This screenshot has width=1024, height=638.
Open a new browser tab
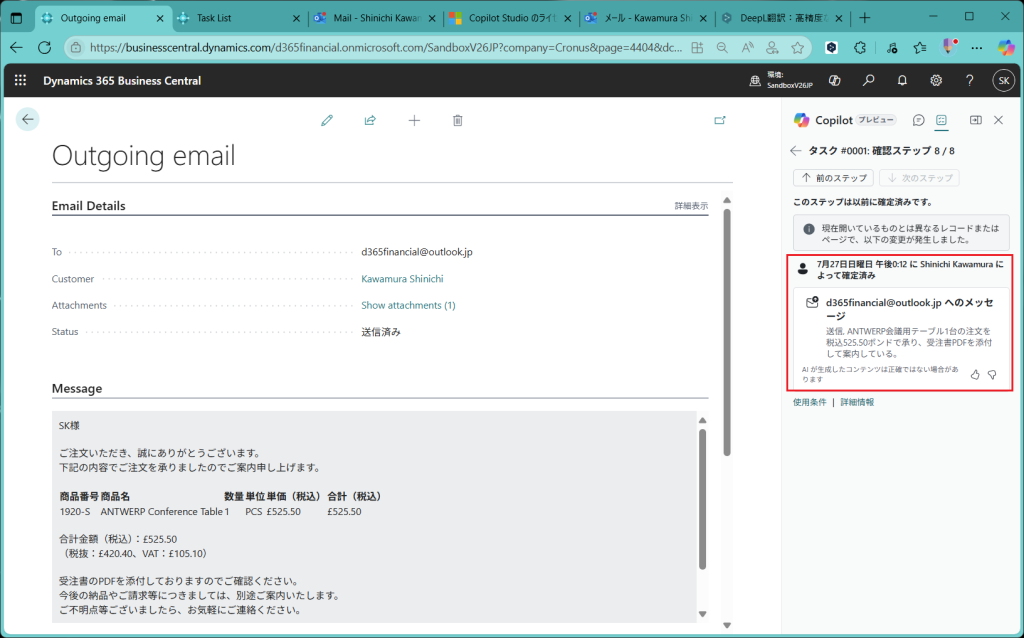tap(865, 18)
